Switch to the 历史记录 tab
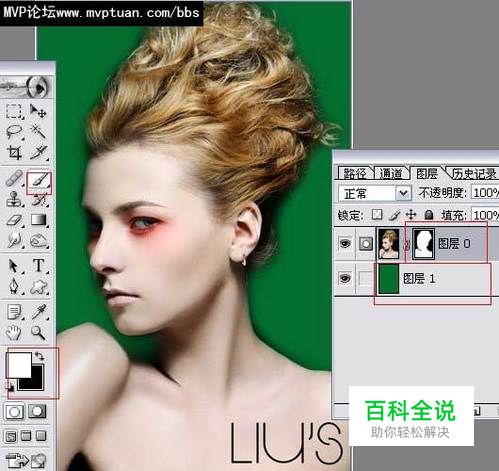The width and height of the screenshot is (499, 471). (473, 173)
